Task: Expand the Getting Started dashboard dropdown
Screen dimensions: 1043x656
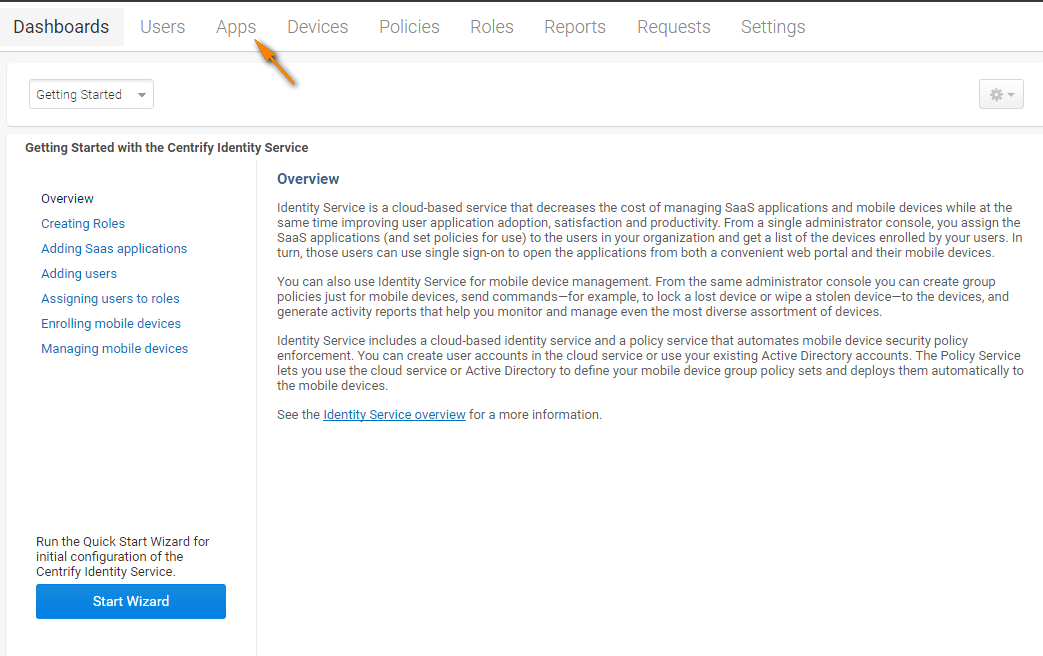Action: pos(91,95)
